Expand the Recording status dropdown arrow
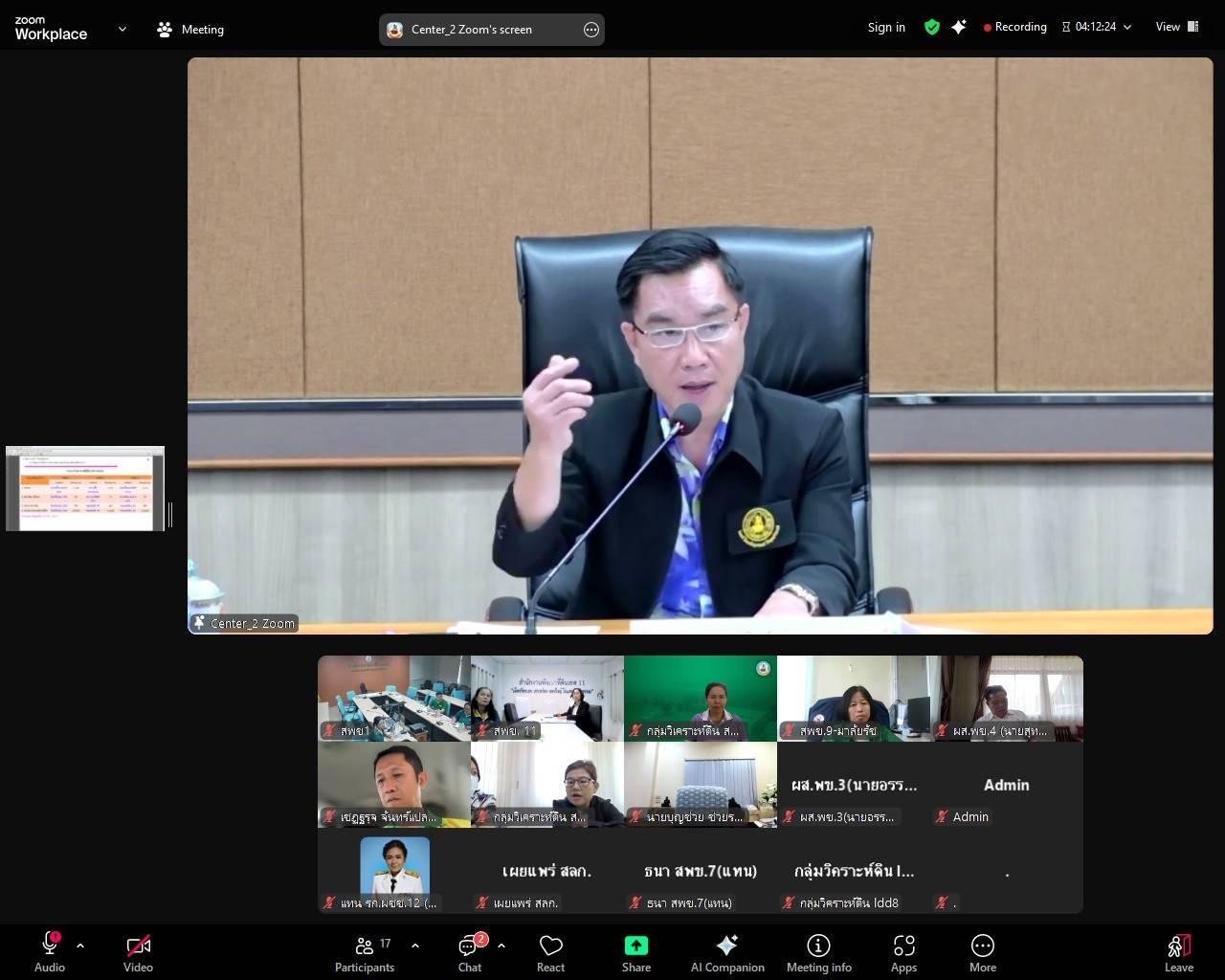The height and width of the screenshot is (980, 1225). point(1127,28)
